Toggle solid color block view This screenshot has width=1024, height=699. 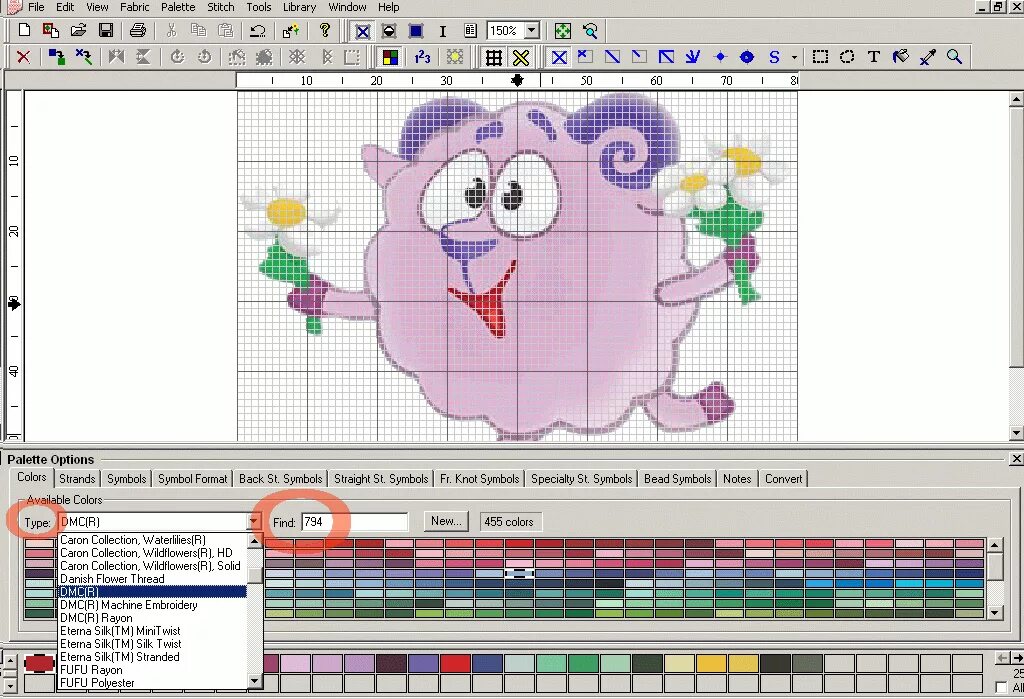point(415,31)
